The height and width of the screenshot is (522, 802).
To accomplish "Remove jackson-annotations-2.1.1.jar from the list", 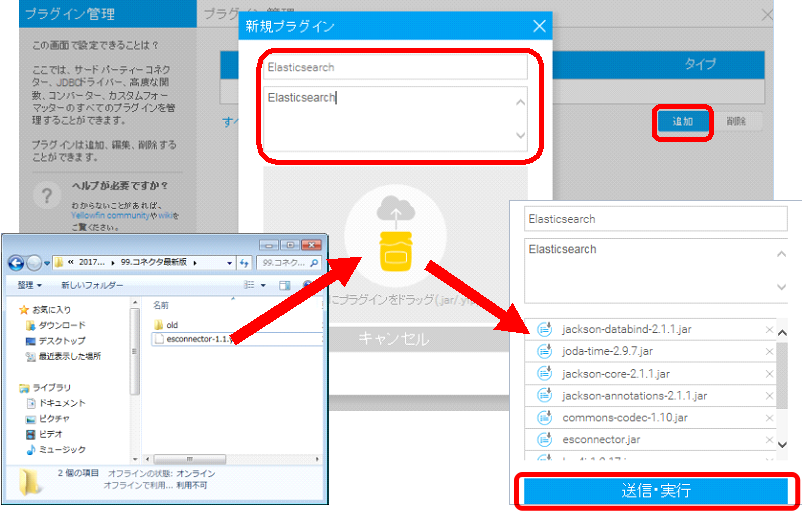I will point(769,396).
